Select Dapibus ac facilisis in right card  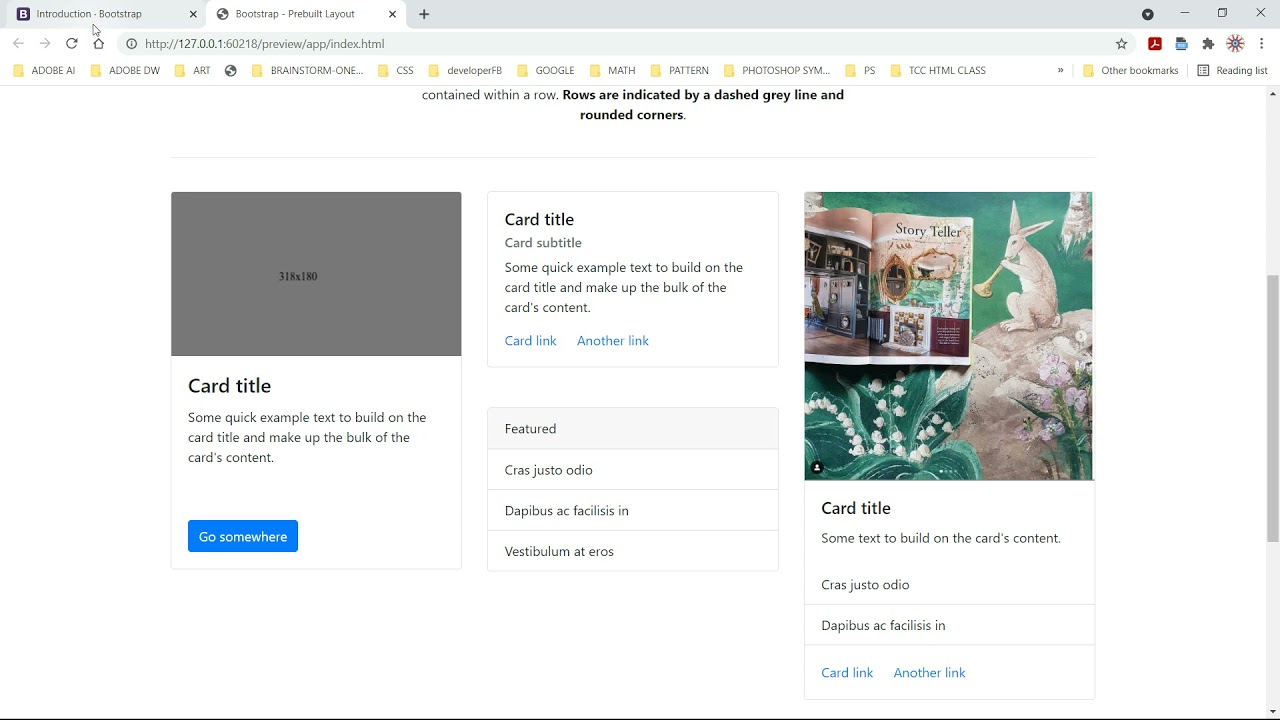point(949,626)
